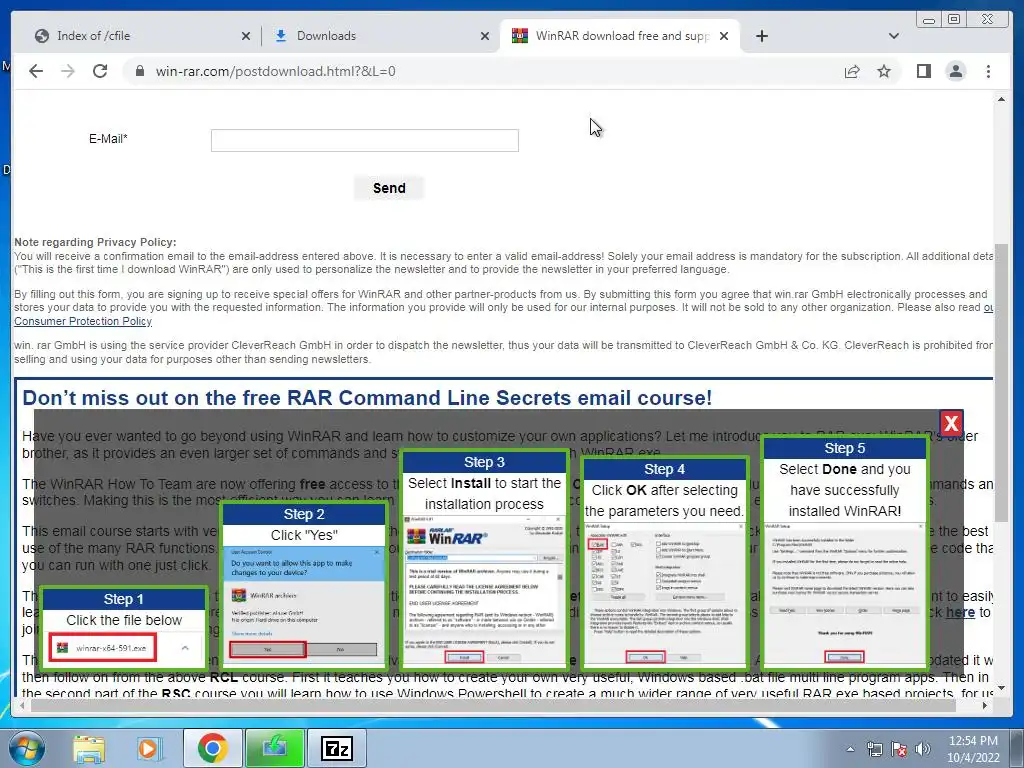Click the 'here' link in the course text
Image resolution: width=1024 pixels, height=768 pixels.
point(960,613)
